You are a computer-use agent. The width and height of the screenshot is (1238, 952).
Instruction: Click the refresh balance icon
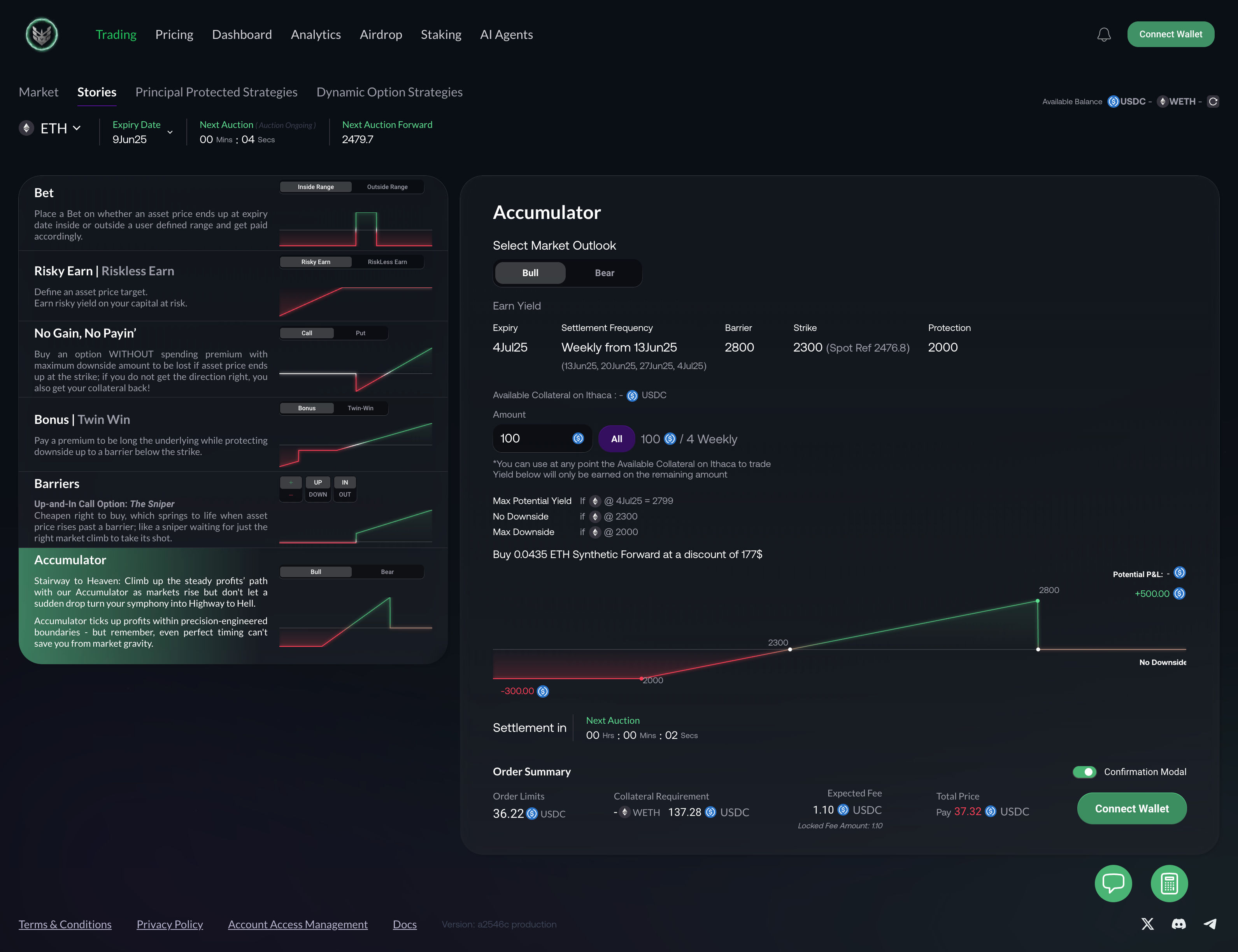click(1212, 101)
